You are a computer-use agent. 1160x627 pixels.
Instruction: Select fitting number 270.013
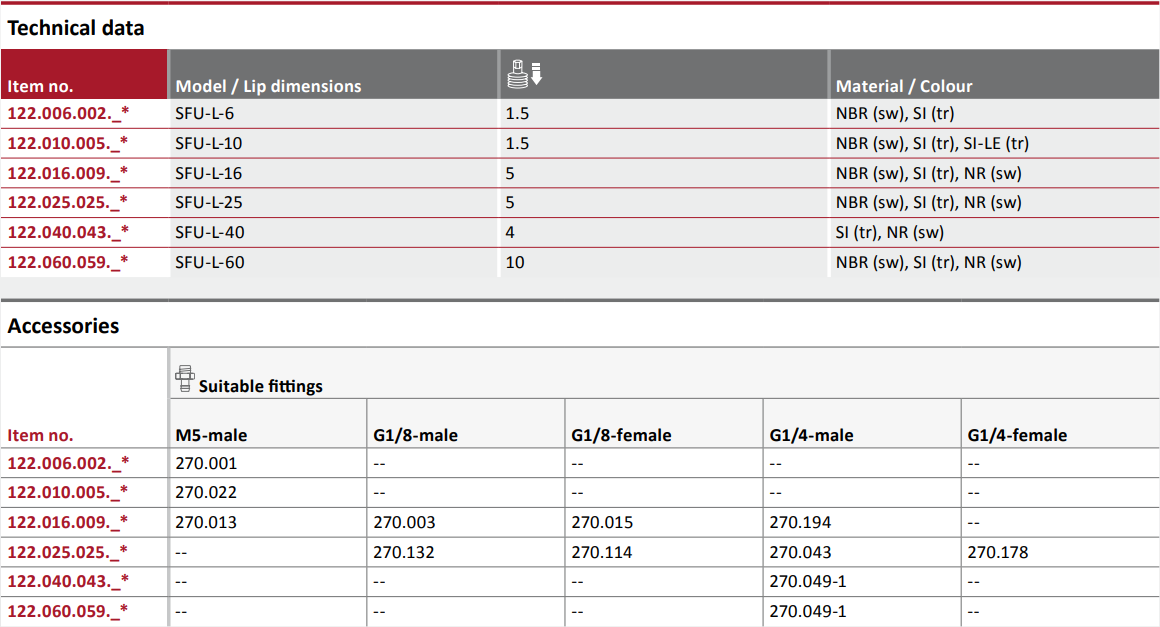pyautogui.click(x=206, y=522)
